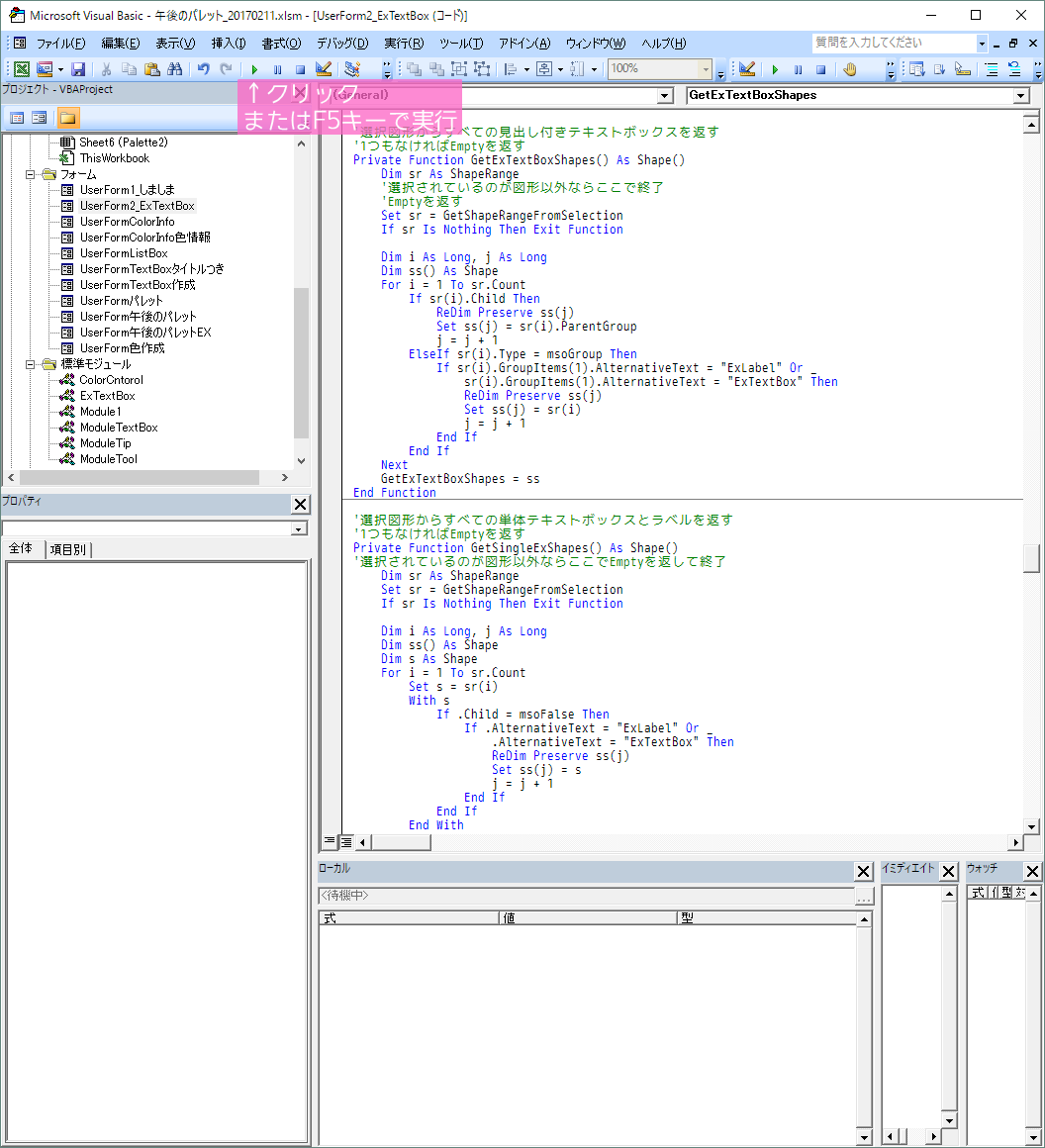
Task: Click the View Microsoft Excel icon
Action: coord(22,69)
